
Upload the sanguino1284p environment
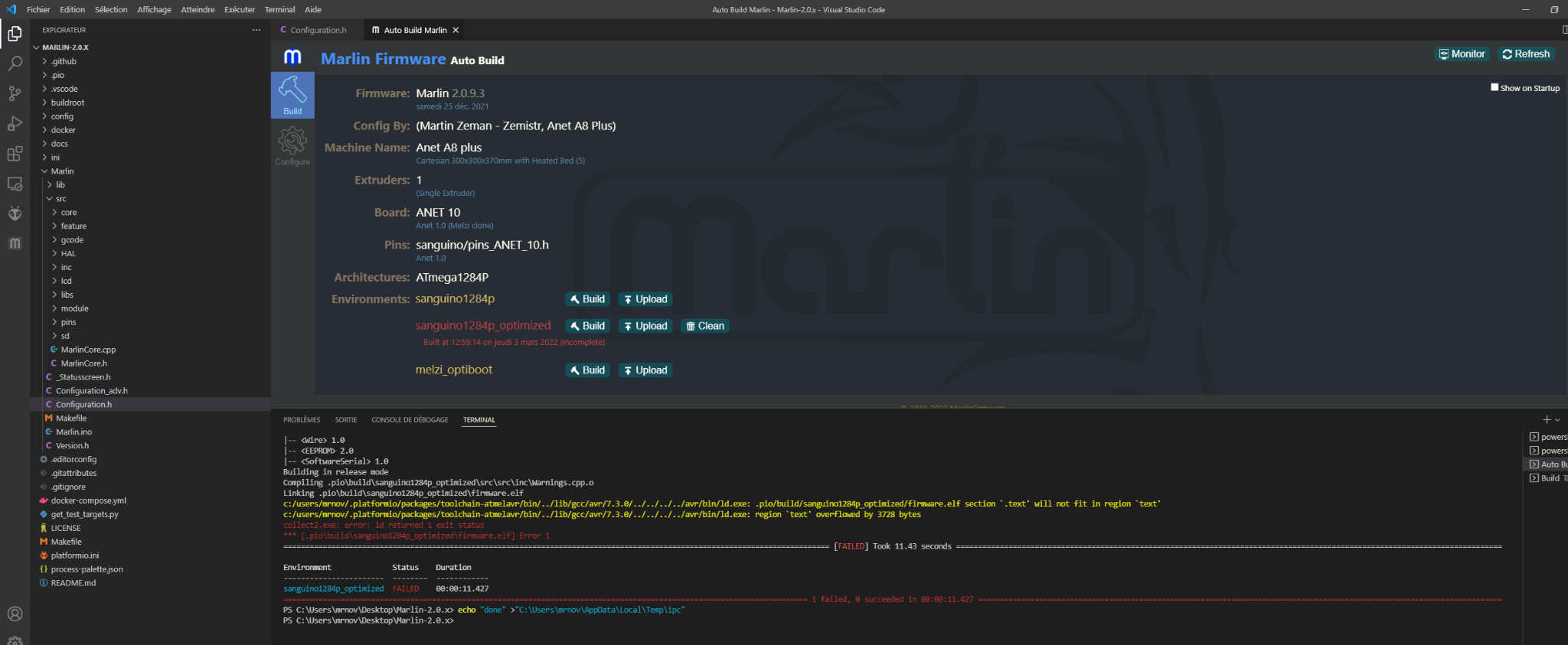[645, 299]
